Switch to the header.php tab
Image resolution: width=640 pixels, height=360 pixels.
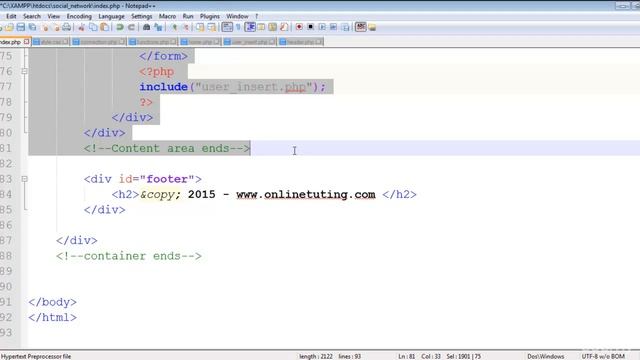pyautogui.click(x=300, y=42)
